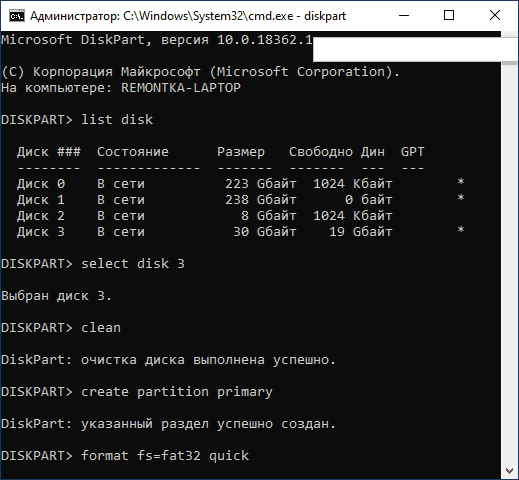The width and height of the screenshot is (519, 480).
Task: Click the 'create partition primary' command
Action: [x=177, y=392]
